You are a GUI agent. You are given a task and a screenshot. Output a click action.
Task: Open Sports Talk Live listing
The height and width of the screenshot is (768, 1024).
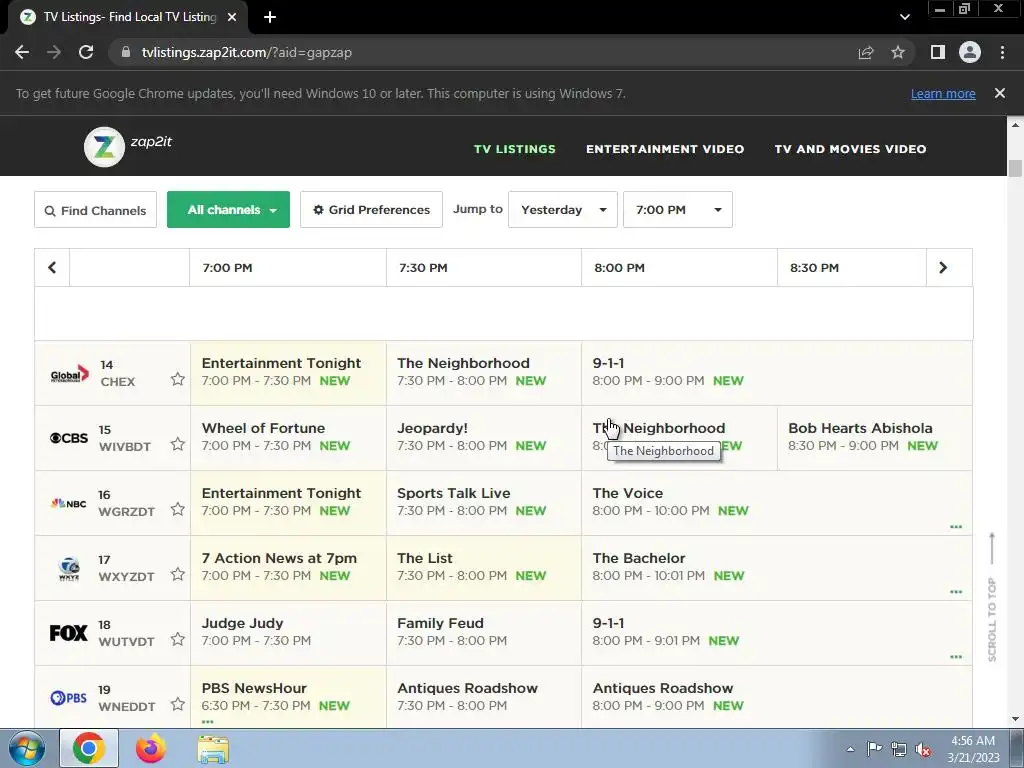coord(454,493)
